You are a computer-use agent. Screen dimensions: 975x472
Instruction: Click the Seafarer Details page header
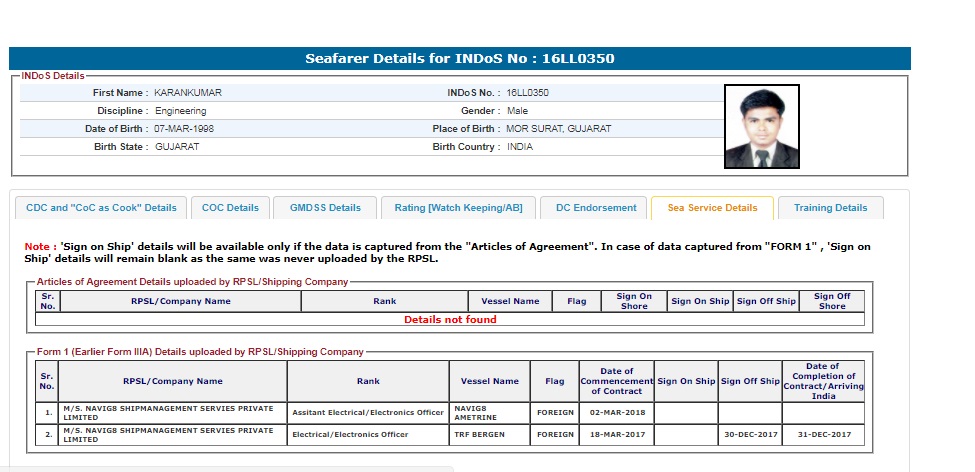tap(460, 58)
